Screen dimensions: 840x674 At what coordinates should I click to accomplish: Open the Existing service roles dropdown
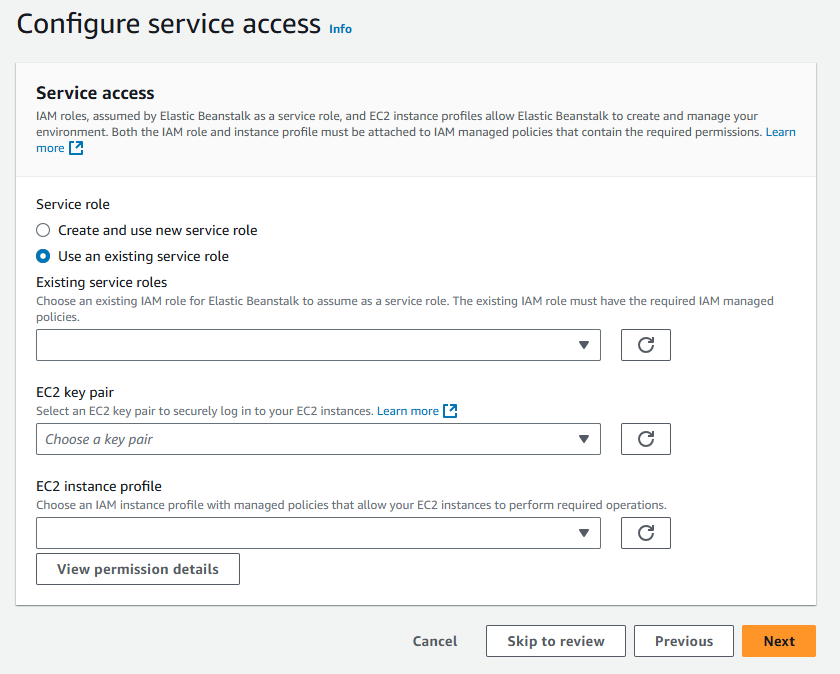318,345
